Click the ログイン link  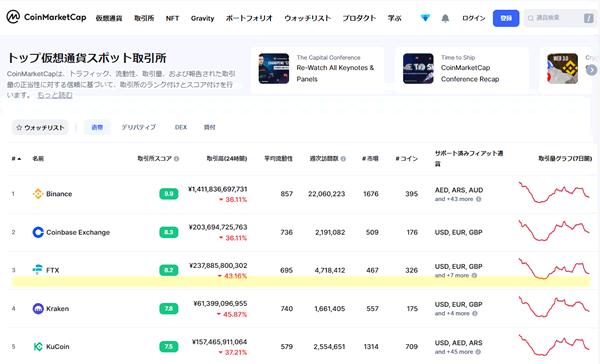(x=473, y=18)
